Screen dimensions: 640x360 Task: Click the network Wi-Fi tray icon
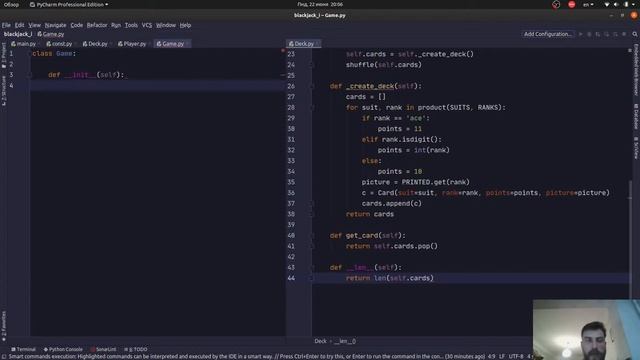(x=607, y=5)
